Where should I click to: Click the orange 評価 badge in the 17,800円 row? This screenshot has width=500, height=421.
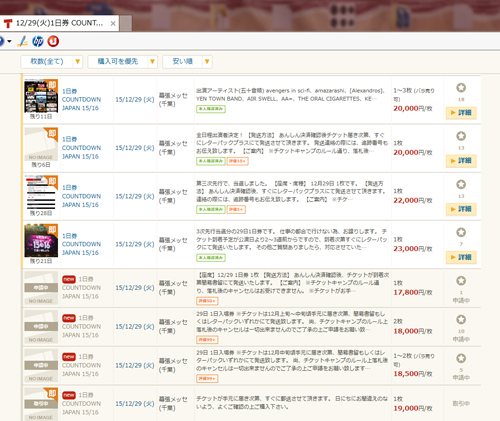pos(207,301)
